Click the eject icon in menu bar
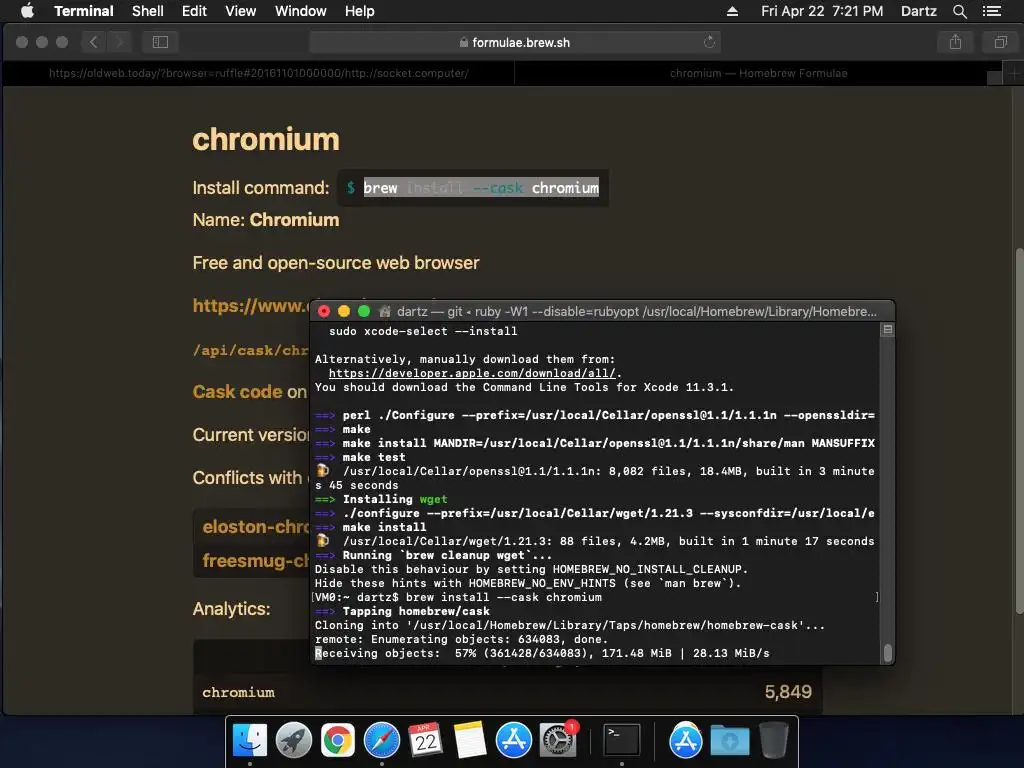This screenshot has height=768, width=1024. pos(732,11)
